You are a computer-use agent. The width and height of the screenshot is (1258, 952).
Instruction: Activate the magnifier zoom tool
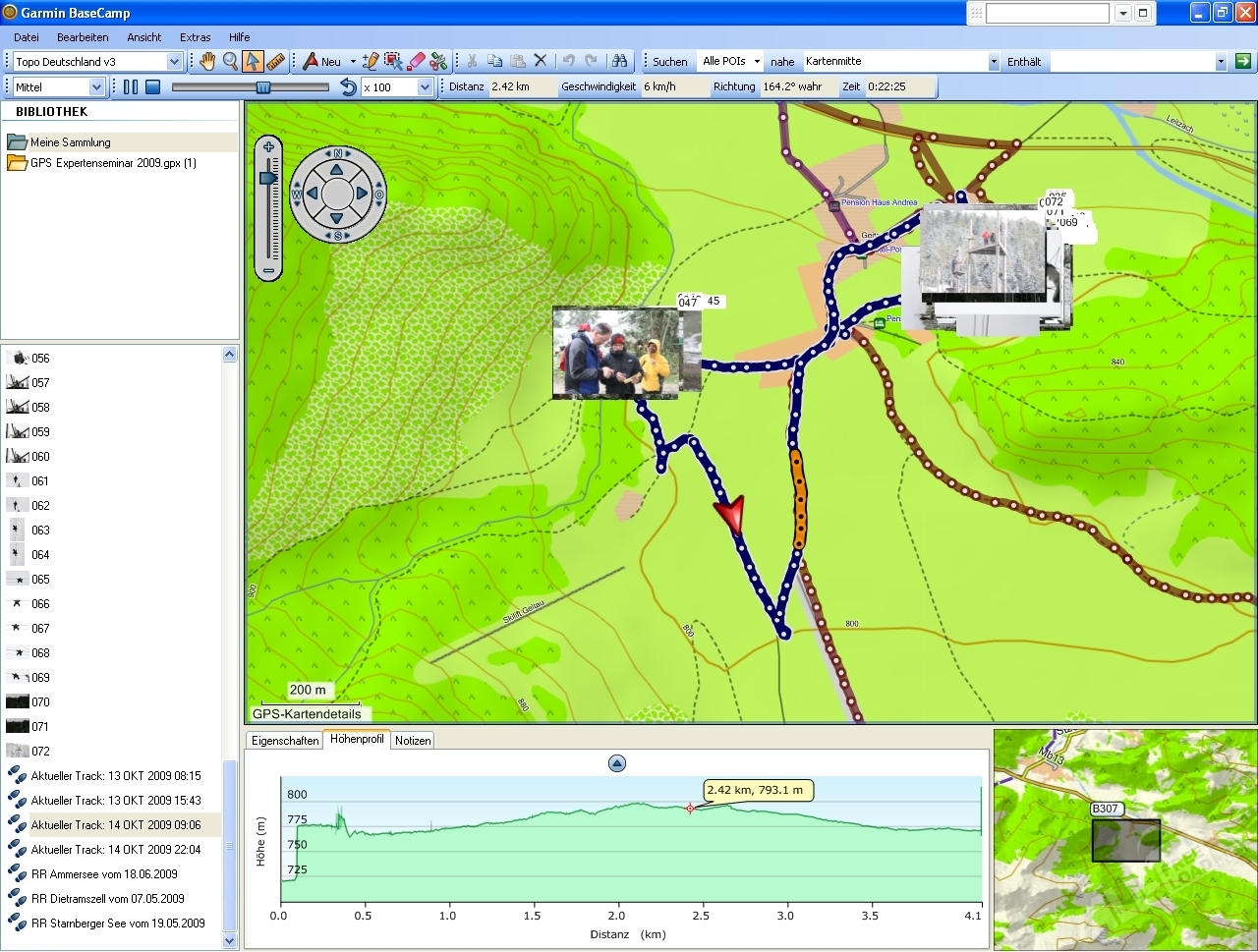[230, 61]
